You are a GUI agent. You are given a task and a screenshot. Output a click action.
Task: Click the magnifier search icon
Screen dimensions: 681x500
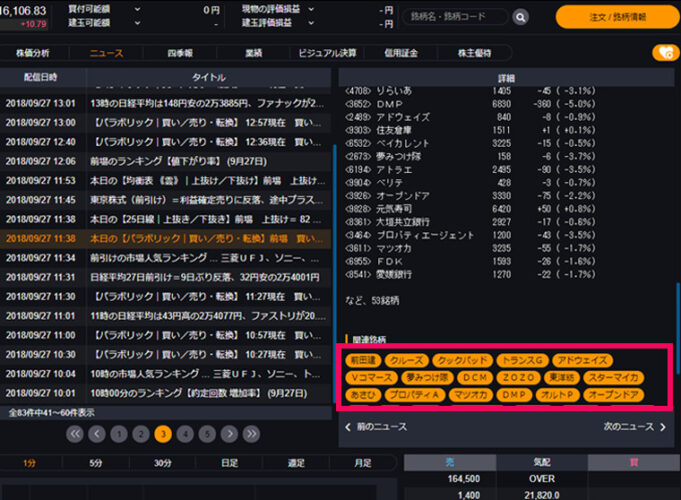(520, 17)
